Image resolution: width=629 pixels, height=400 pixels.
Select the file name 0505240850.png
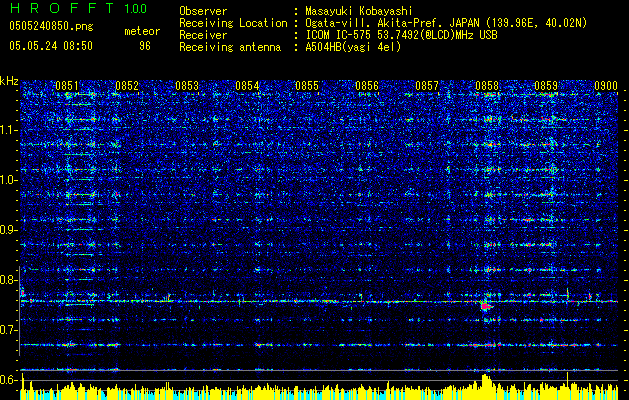click(x=51, y=27)
